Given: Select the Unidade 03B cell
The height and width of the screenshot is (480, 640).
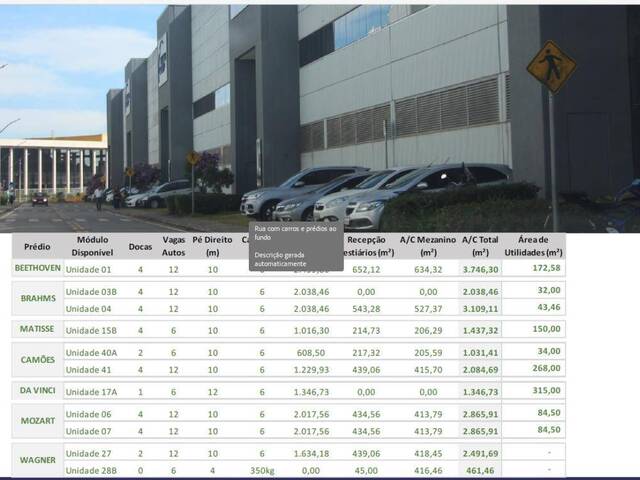Looking at the screenshot, I should click(91, 291).
